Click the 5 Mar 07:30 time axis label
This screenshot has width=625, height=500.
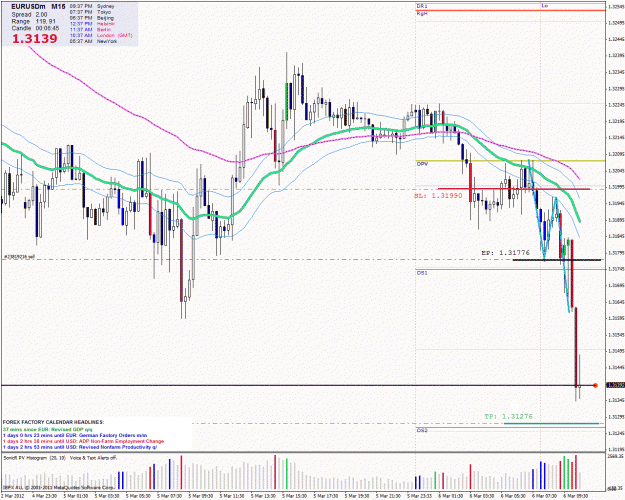[x=169, y=496]
